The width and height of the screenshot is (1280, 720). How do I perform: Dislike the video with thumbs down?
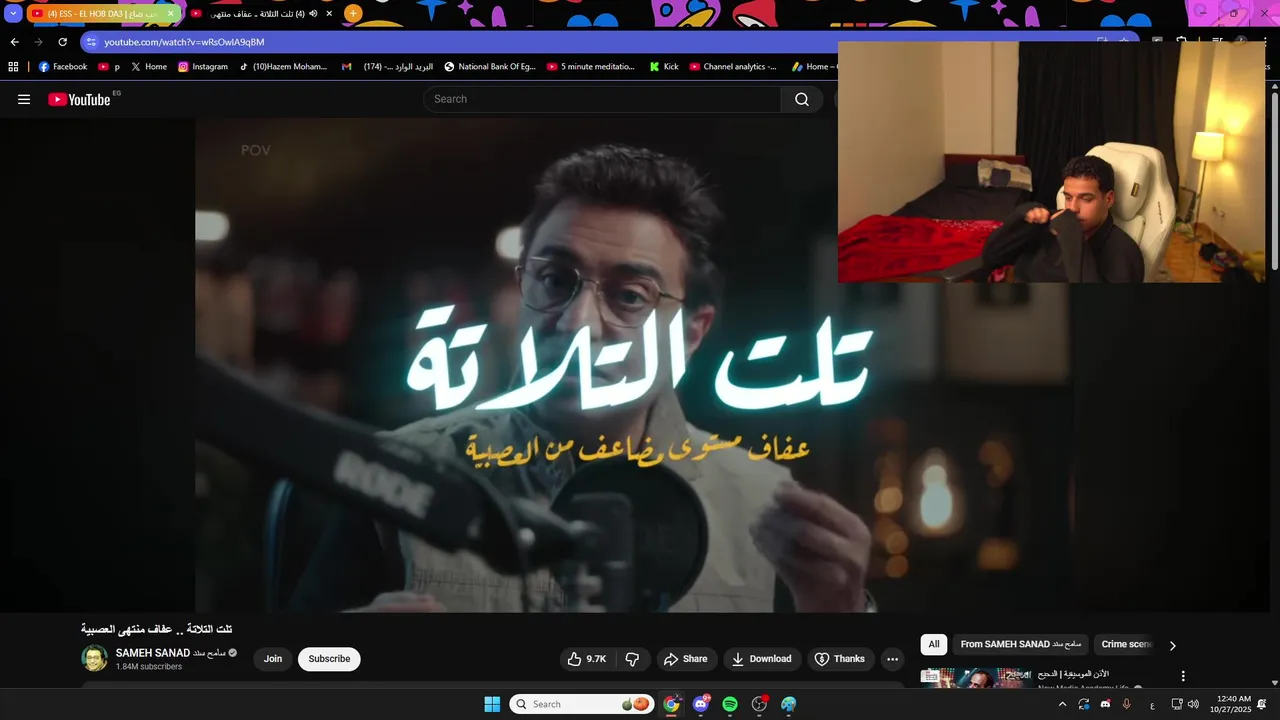[x=632, y=659]
